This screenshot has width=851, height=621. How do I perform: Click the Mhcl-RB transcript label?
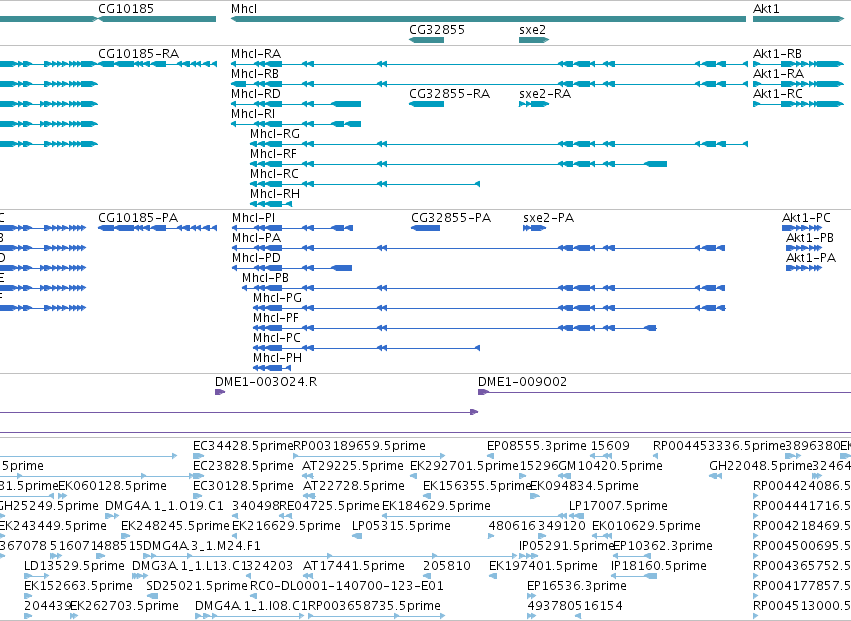pos(255,74)
